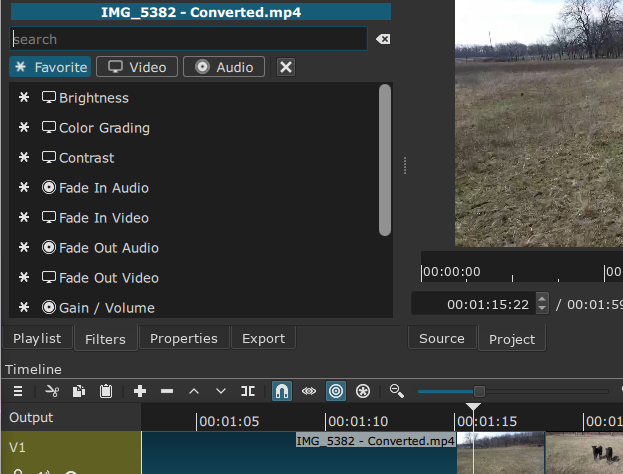Select the Color Grading filter
Viewport: 623px width, 474px height.
[194, 128]
